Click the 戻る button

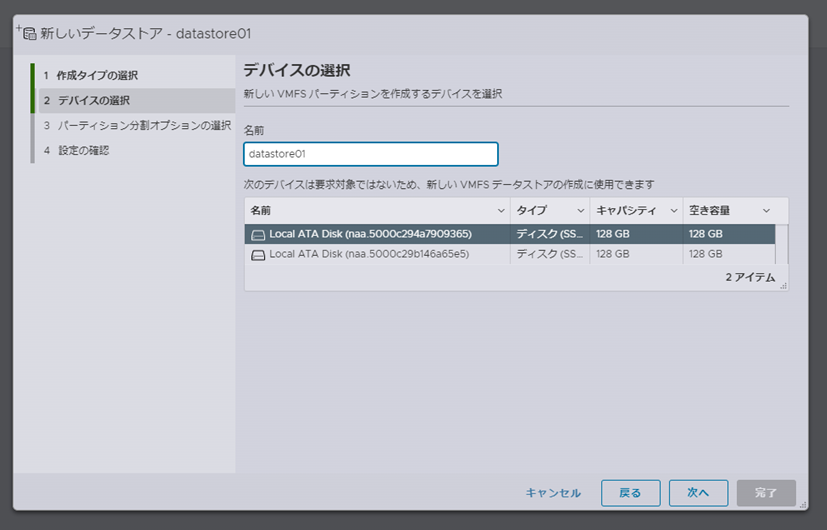point(630,493)
